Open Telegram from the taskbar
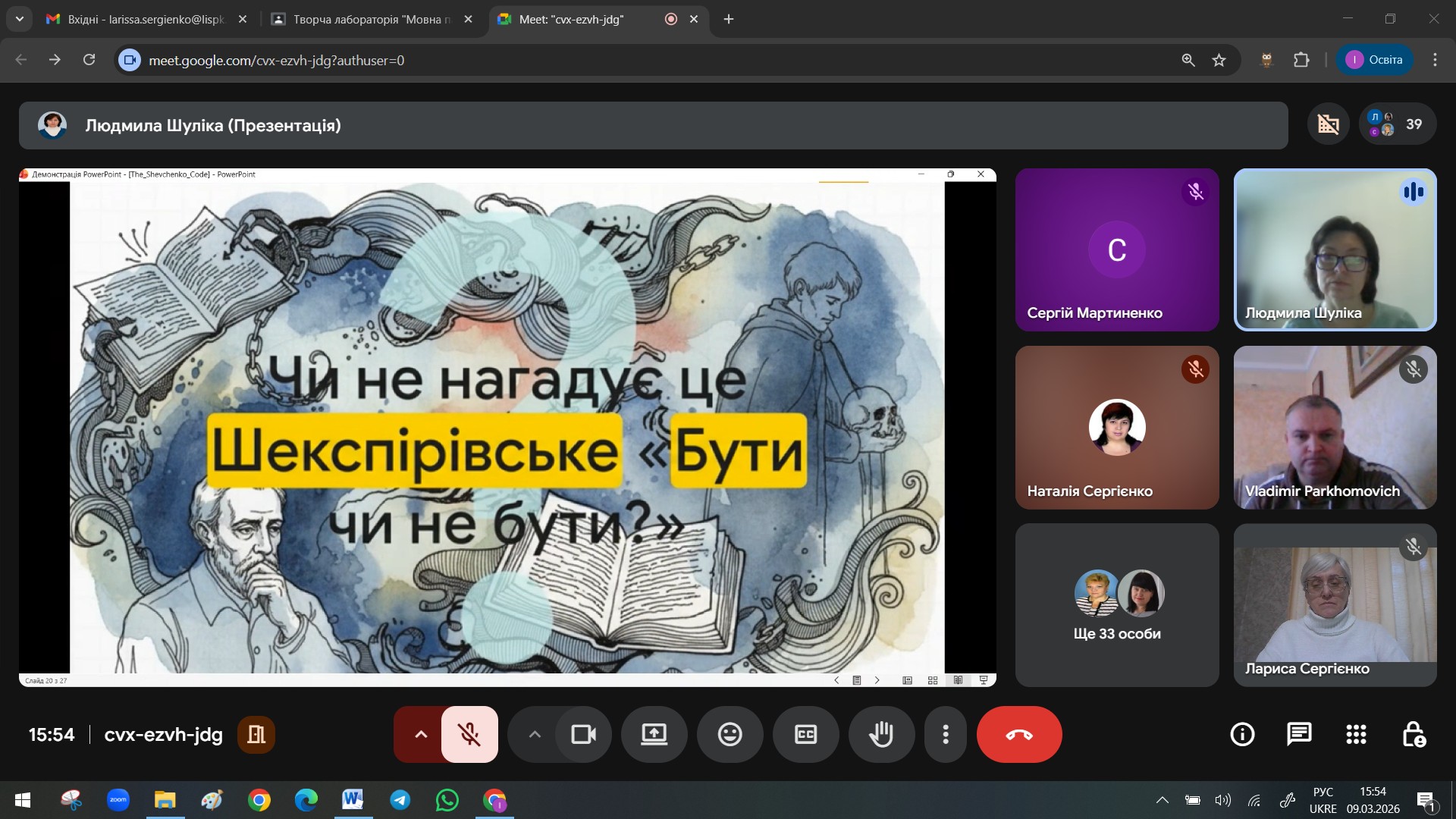 [400, 800]
